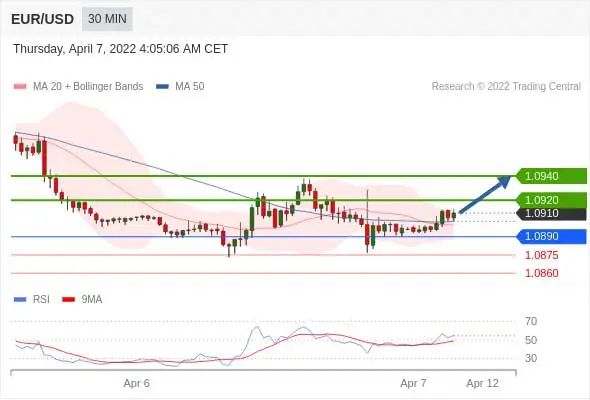Click the EUR/USD pair title
This screenshot has width=590, height=400.
tap(42, 19)
